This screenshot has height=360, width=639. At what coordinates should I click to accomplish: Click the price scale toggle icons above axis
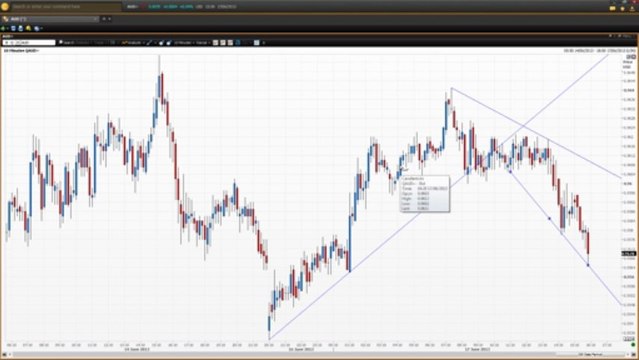point(631,57)
